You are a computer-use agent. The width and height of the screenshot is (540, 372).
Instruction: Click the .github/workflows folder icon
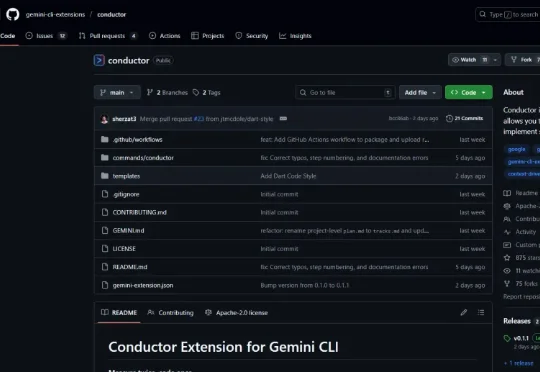click(105, 139)
